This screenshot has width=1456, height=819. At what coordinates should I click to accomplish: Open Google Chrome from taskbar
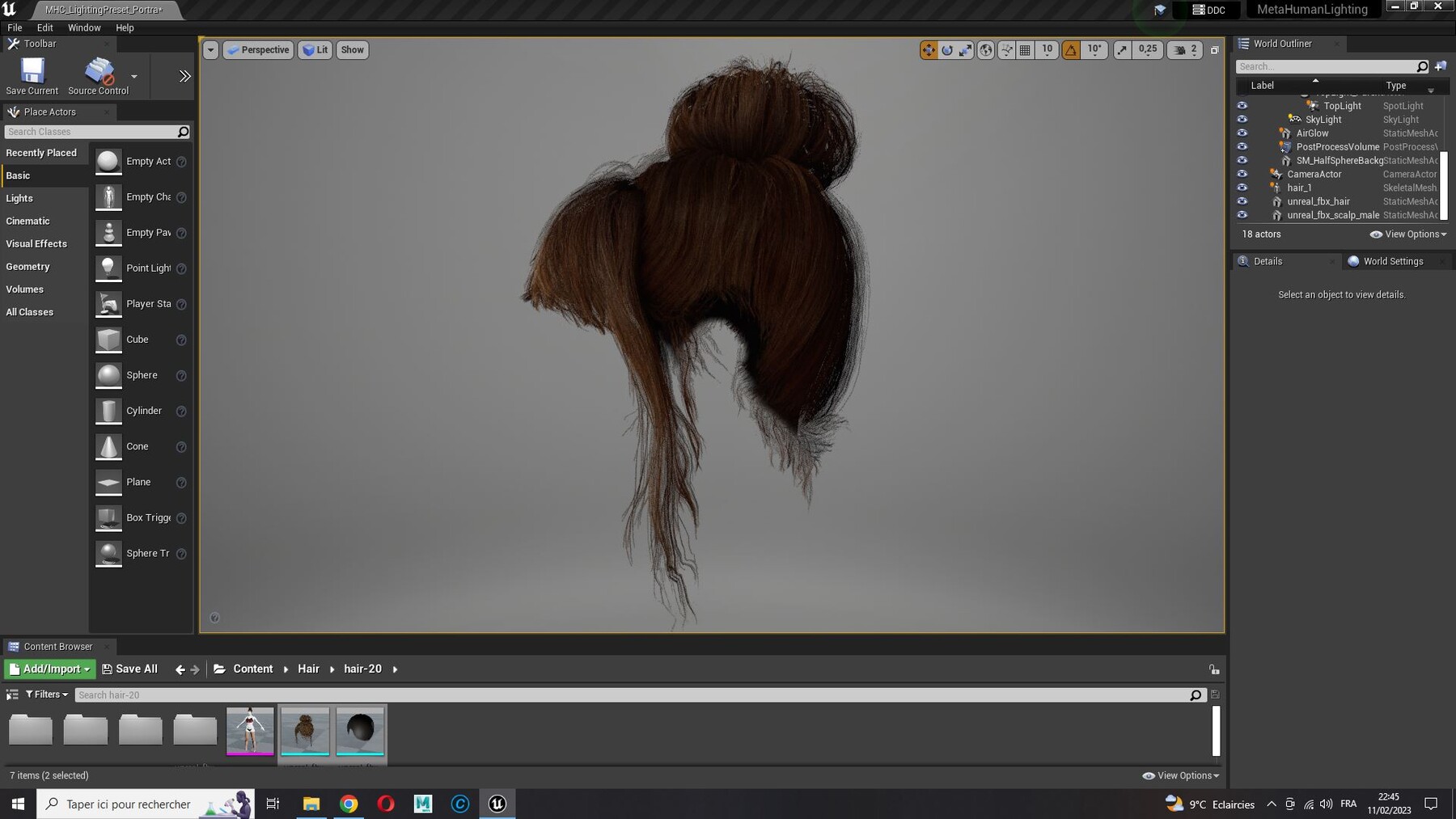tap(349, 804)
